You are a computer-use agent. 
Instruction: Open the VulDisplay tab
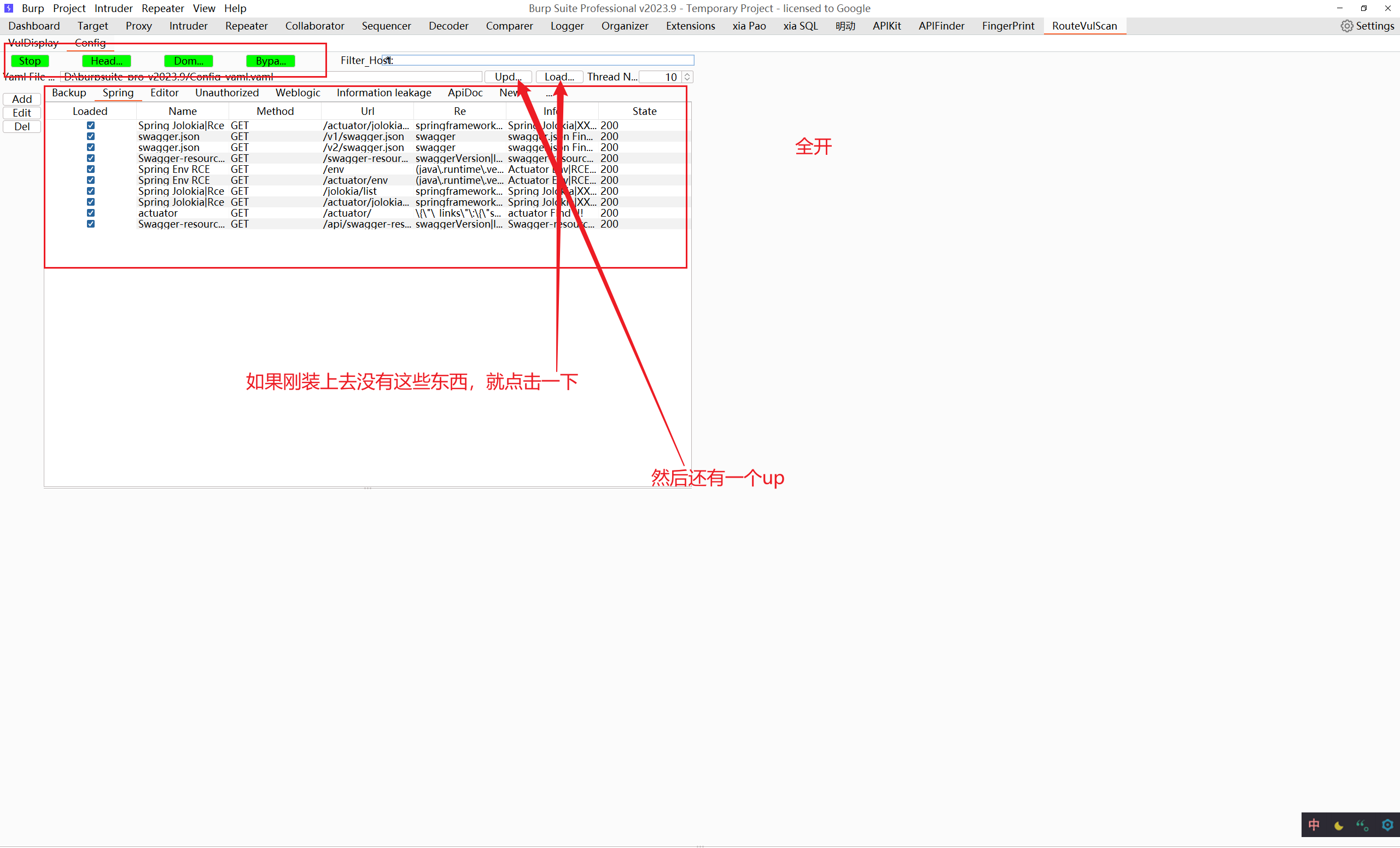33,43
